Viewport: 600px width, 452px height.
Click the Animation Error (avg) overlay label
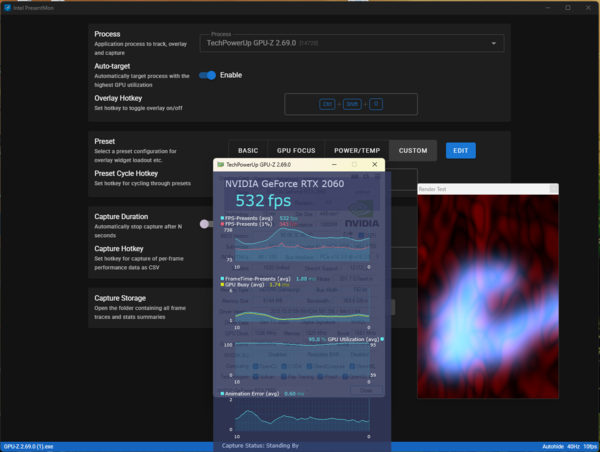(x=252, y=393)
